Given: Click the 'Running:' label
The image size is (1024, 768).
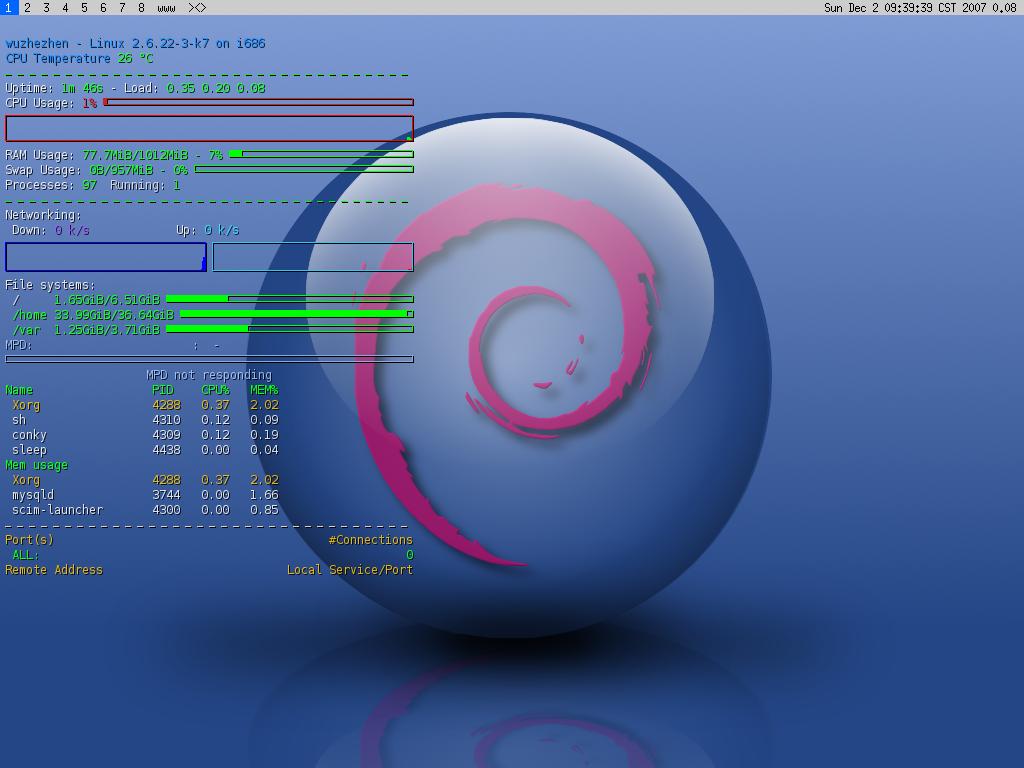Looking at the screenshot, I should click(x=138, y=185).
